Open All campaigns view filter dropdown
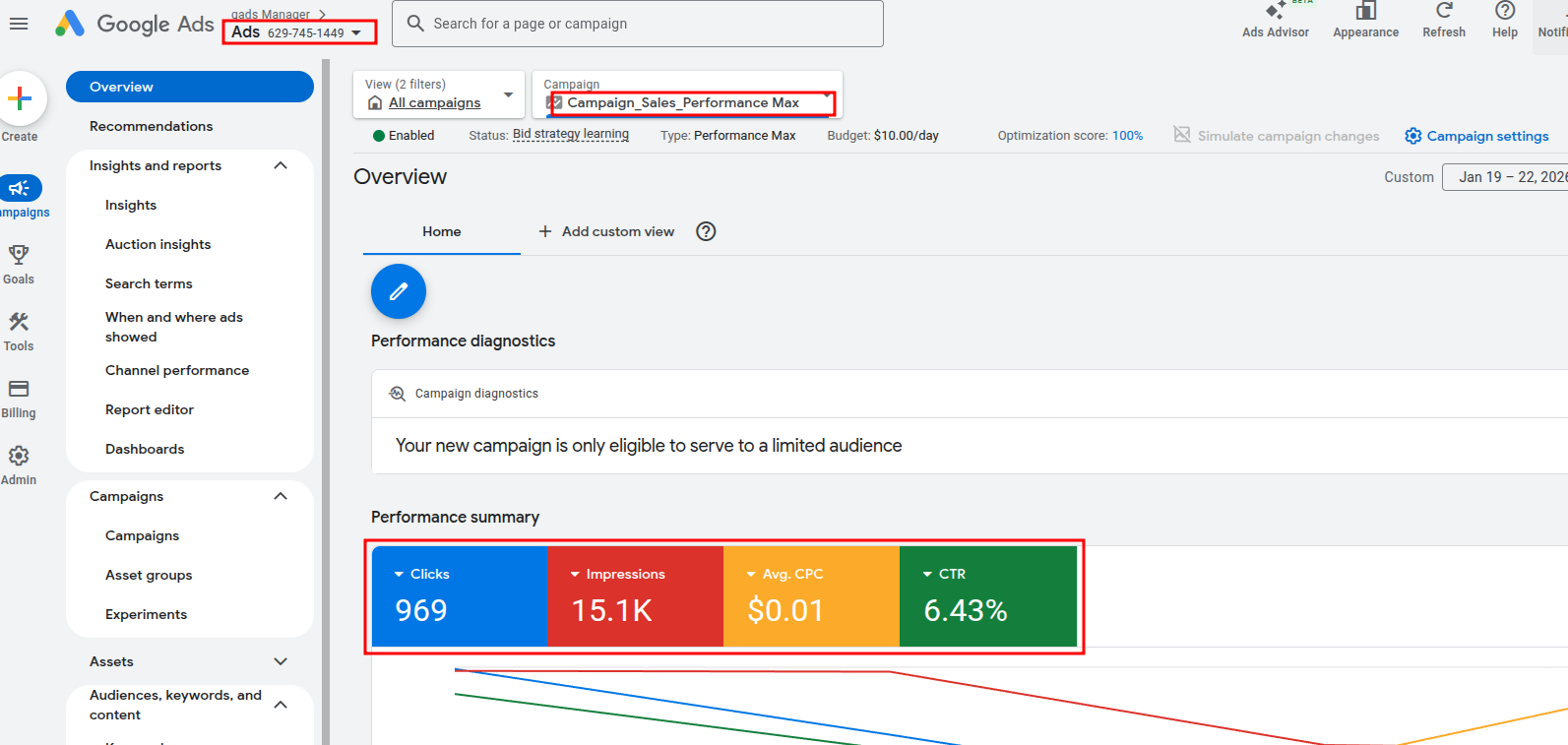 pyautogui.click(x=439, y=94)
